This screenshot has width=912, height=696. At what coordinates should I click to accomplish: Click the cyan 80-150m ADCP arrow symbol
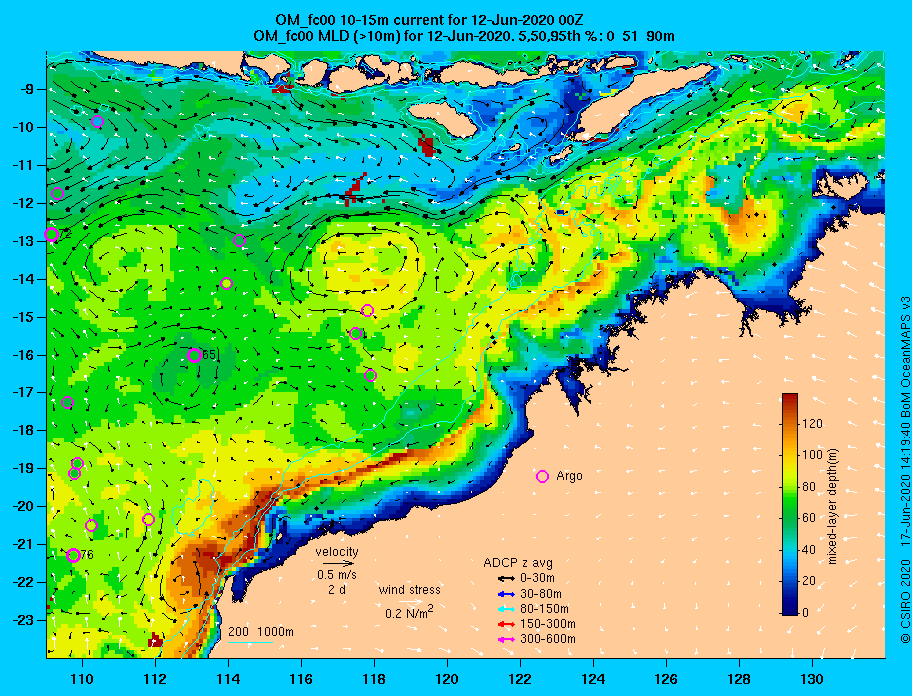pyautogui.click(x=506, y=609)
